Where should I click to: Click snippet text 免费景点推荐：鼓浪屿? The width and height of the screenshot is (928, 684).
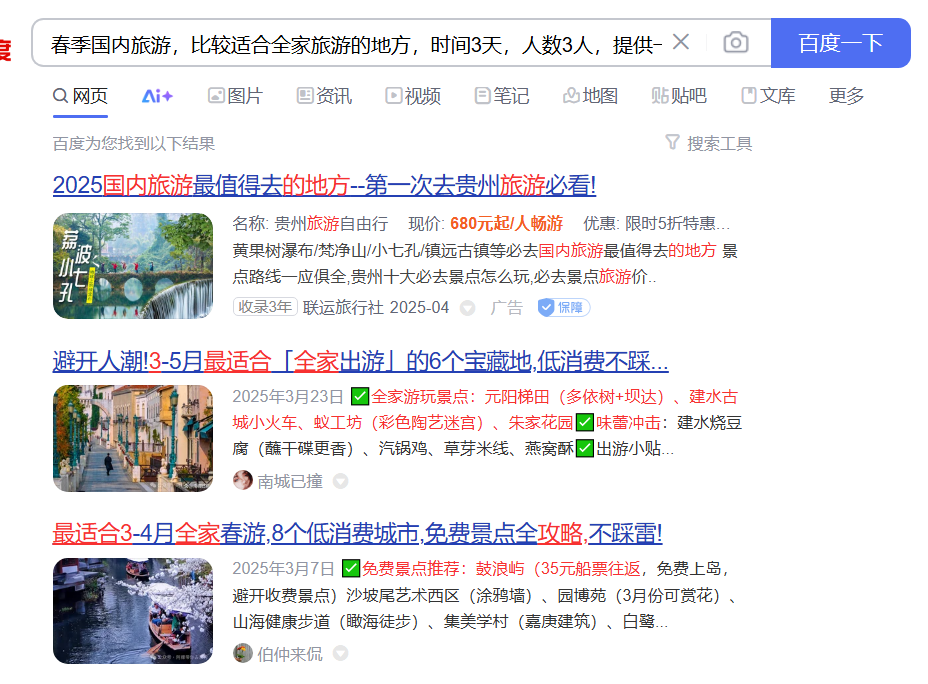coord(443,568)
